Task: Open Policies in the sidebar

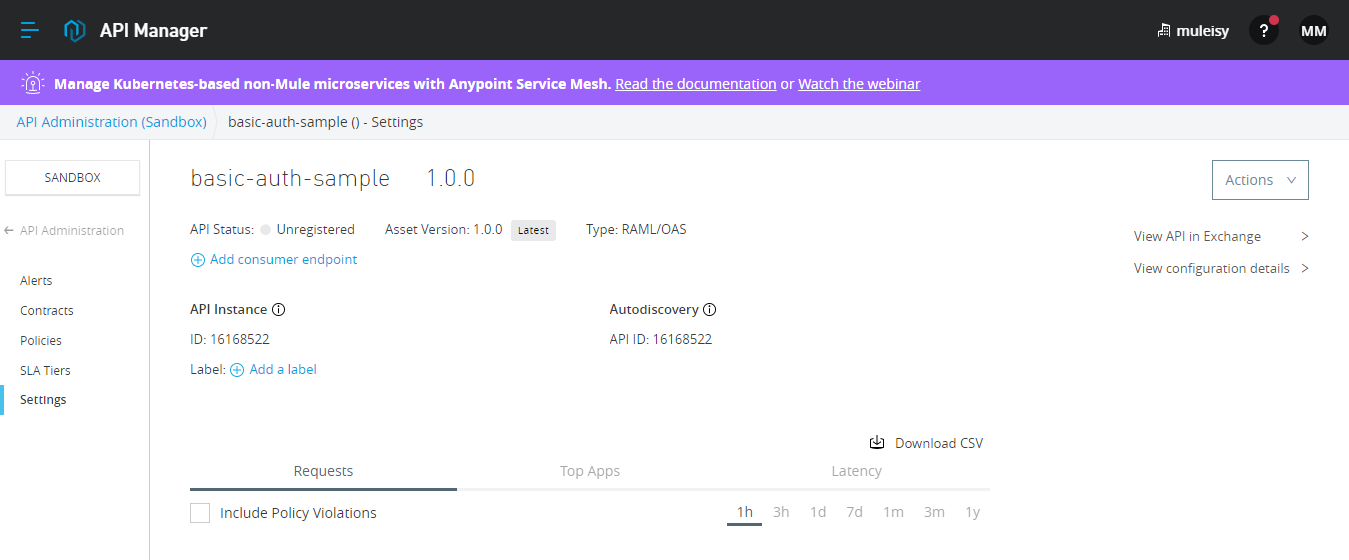Action: [x=41, y=341]
